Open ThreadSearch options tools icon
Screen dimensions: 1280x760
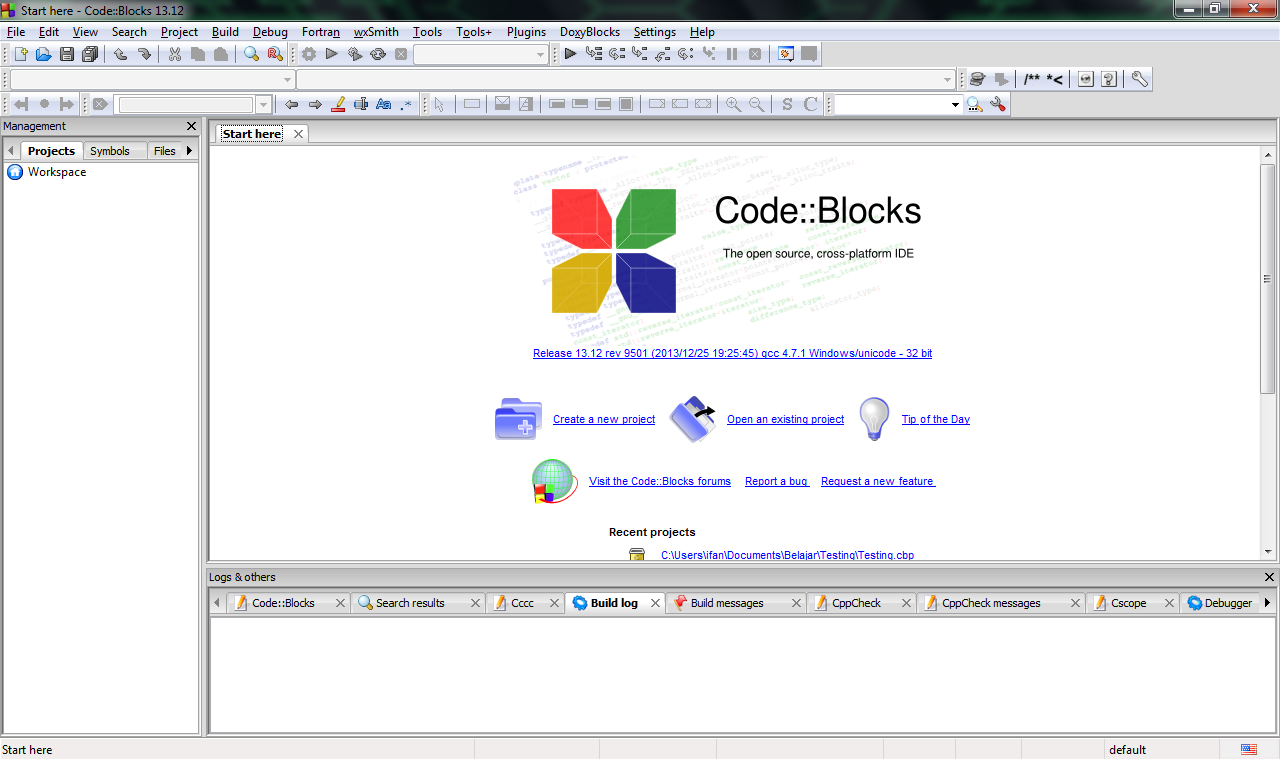click(x=997, y=104)
